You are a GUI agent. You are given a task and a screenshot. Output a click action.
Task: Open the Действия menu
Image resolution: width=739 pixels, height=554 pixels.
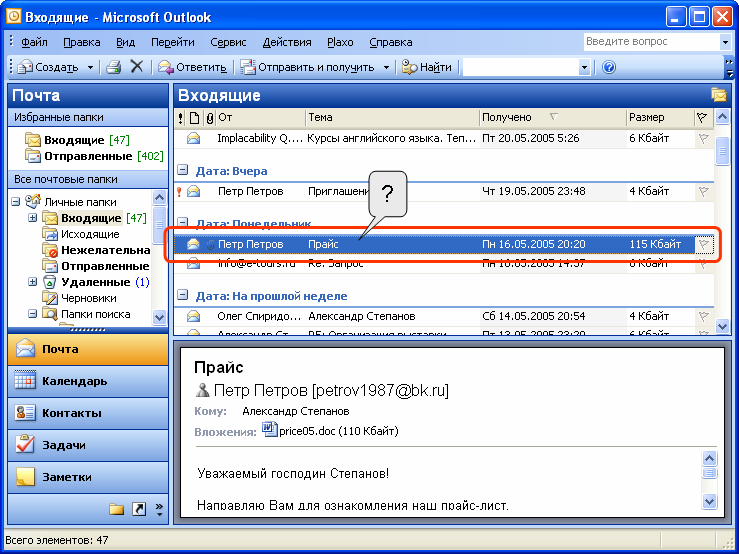[287, 42]
